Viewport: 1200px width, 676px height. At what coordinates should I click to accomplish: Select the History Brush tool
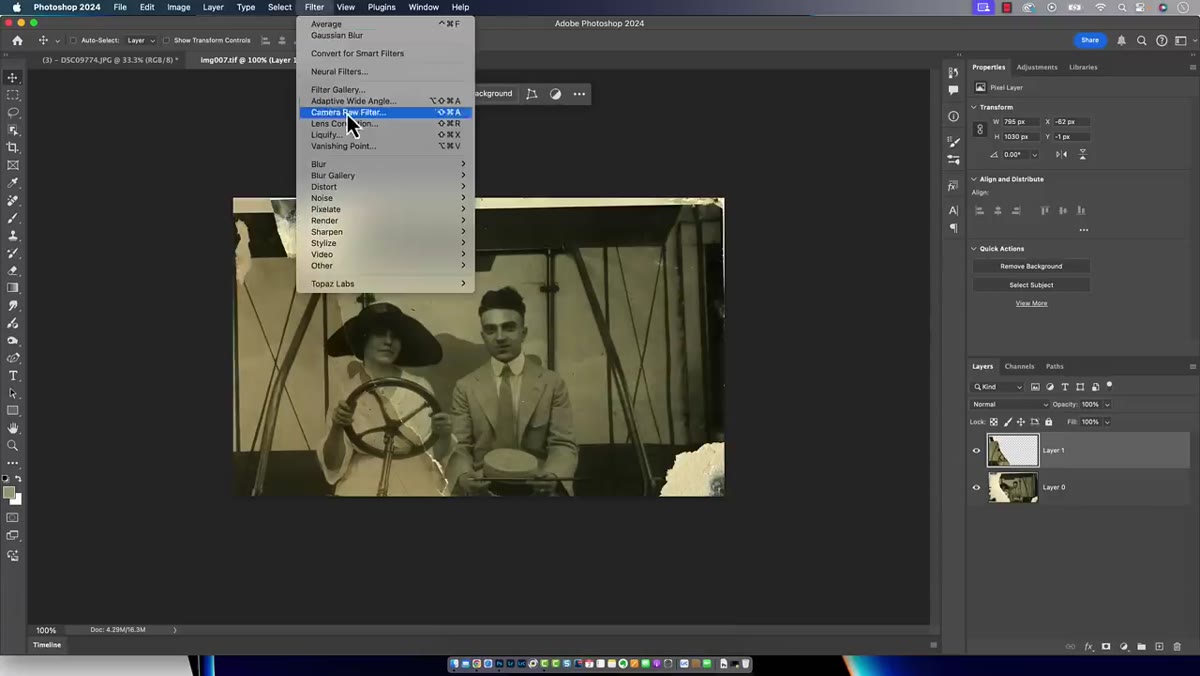click(13, 253)
